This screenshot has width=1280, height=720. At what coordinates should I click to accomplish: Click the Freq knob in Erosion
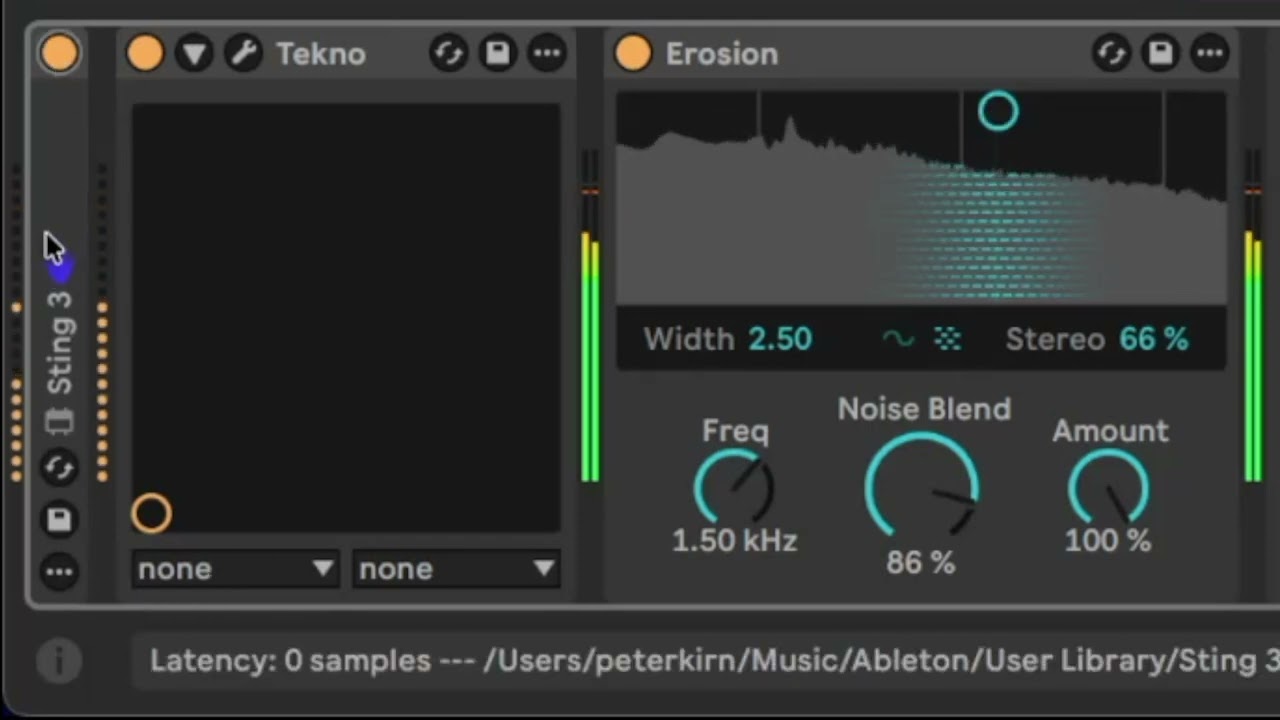click(x=735, y=488)
